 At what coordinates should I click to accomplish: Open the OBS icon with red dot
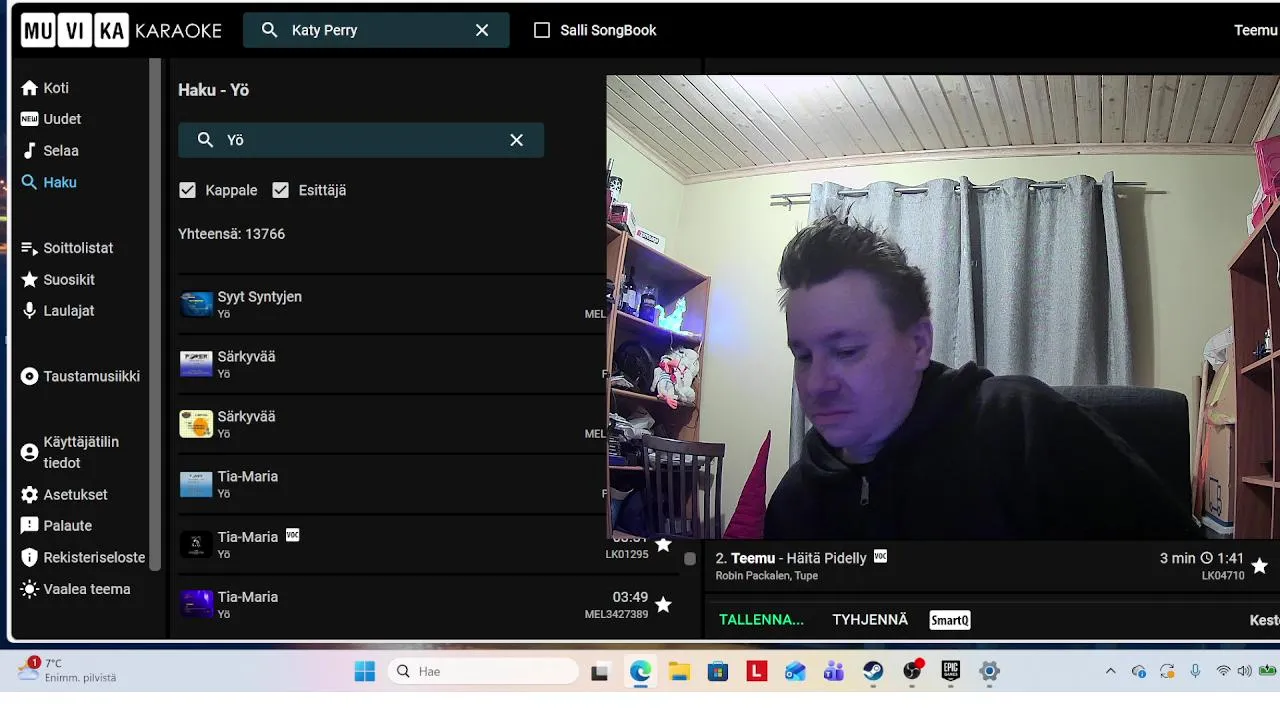point(912,671)
